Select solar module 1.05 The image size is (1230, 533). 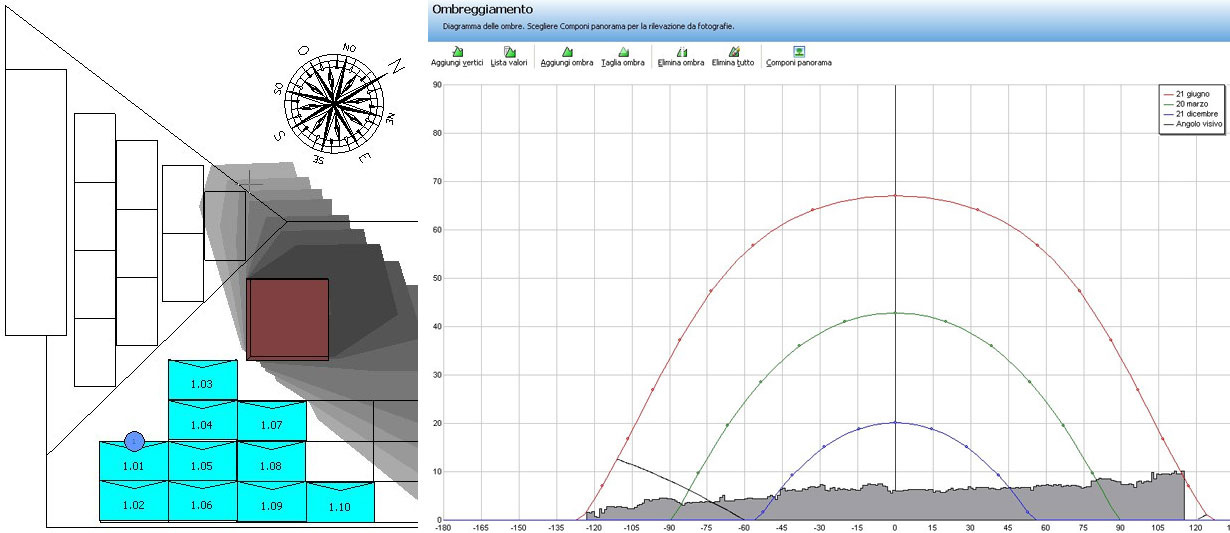202,461
